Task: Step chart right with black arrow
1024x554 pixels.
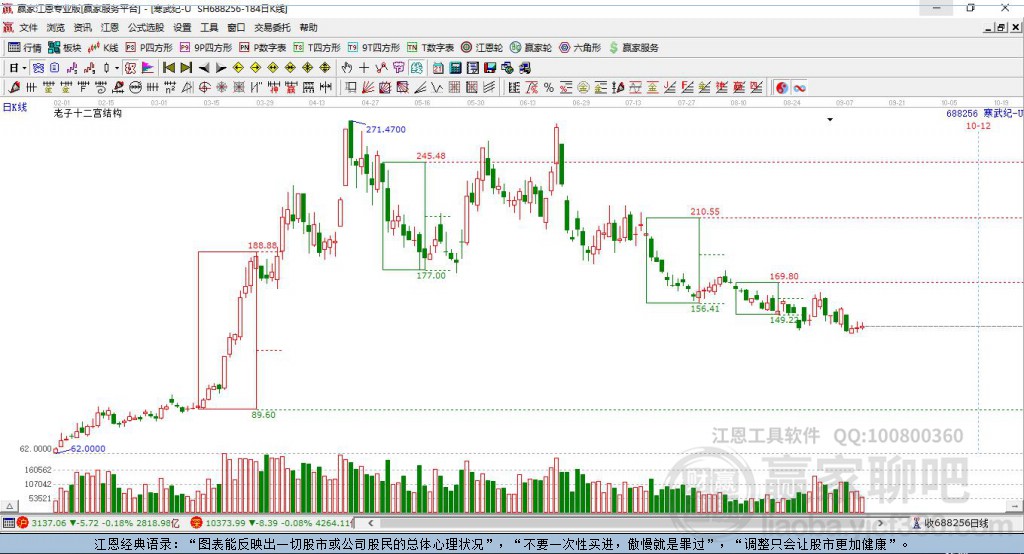Action: click(221, 68)
